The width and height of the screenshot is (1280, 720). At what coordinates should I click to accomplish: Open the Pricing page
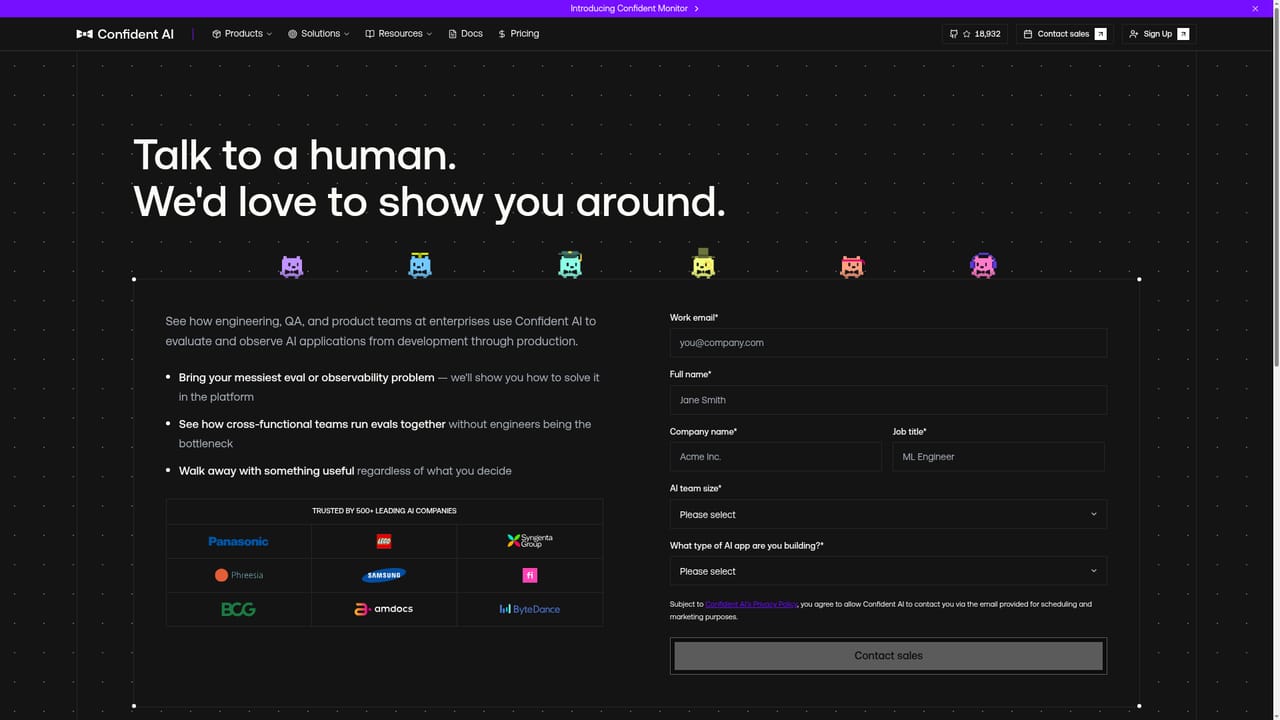[518, 34]
